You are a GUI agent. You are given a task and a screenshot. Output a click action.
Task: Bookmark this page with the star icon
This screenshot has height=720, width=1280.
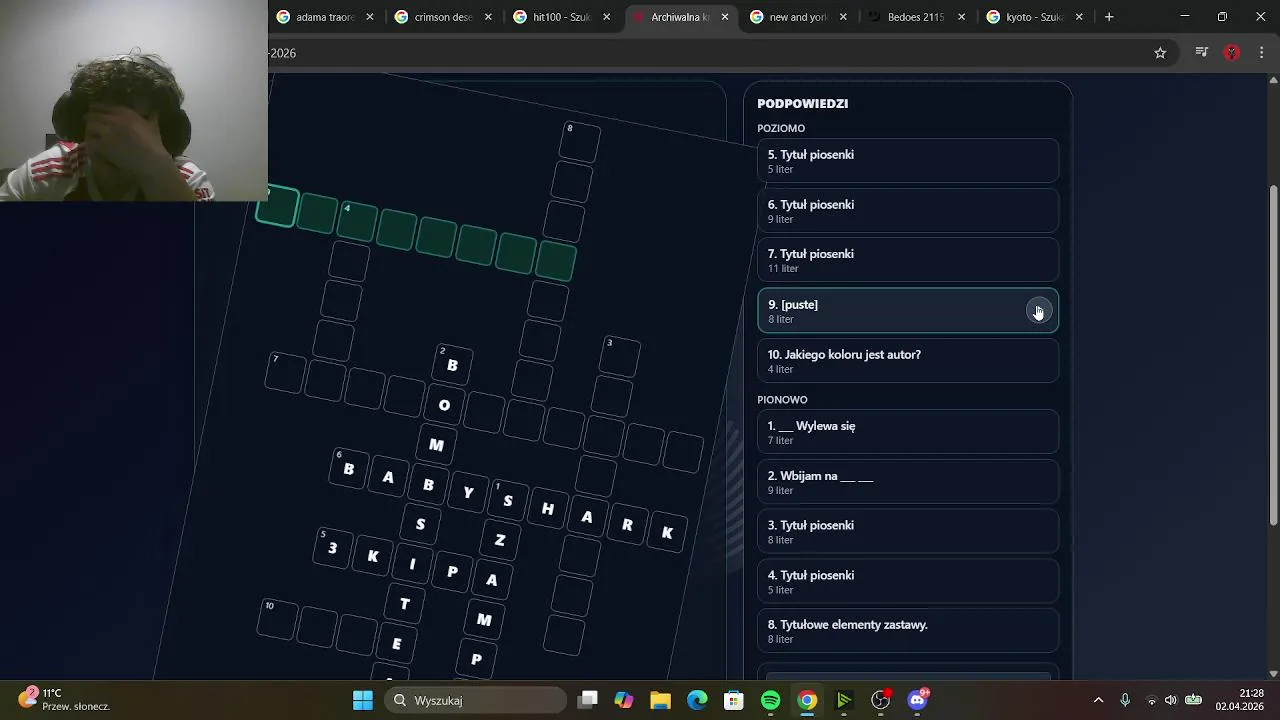click(1160, 53)
